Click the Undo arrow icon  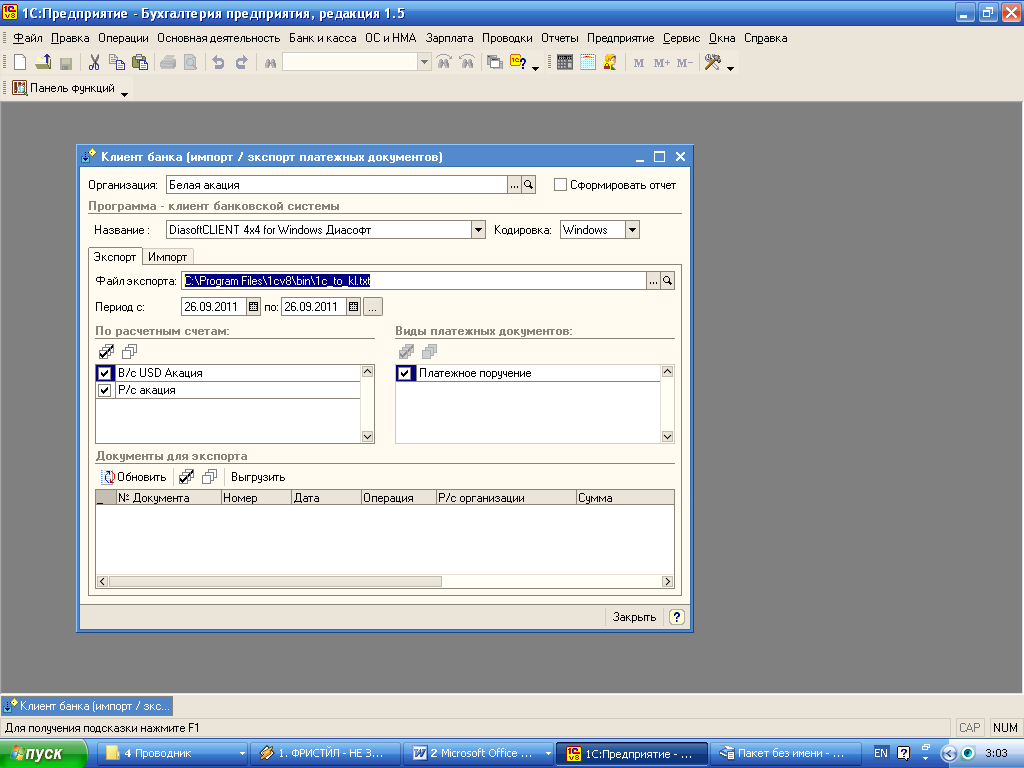tap(218, 62)
